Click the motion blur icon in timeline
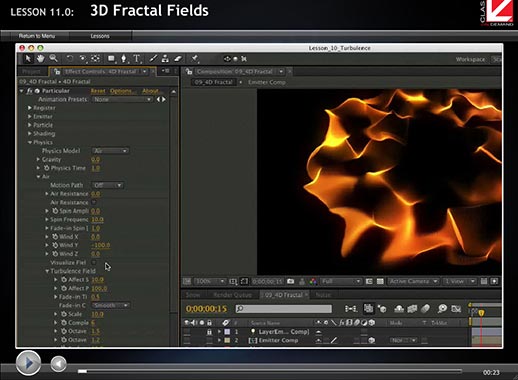518x380 pixels. [x=425, y=309]
